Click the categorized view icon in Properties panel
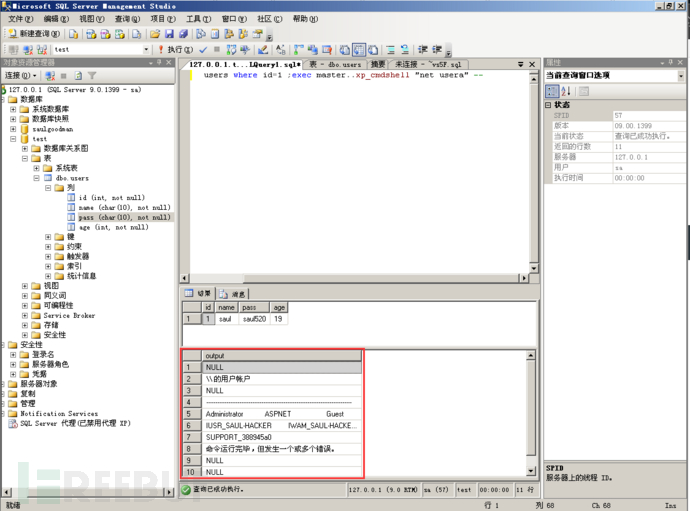 [552, 90]
